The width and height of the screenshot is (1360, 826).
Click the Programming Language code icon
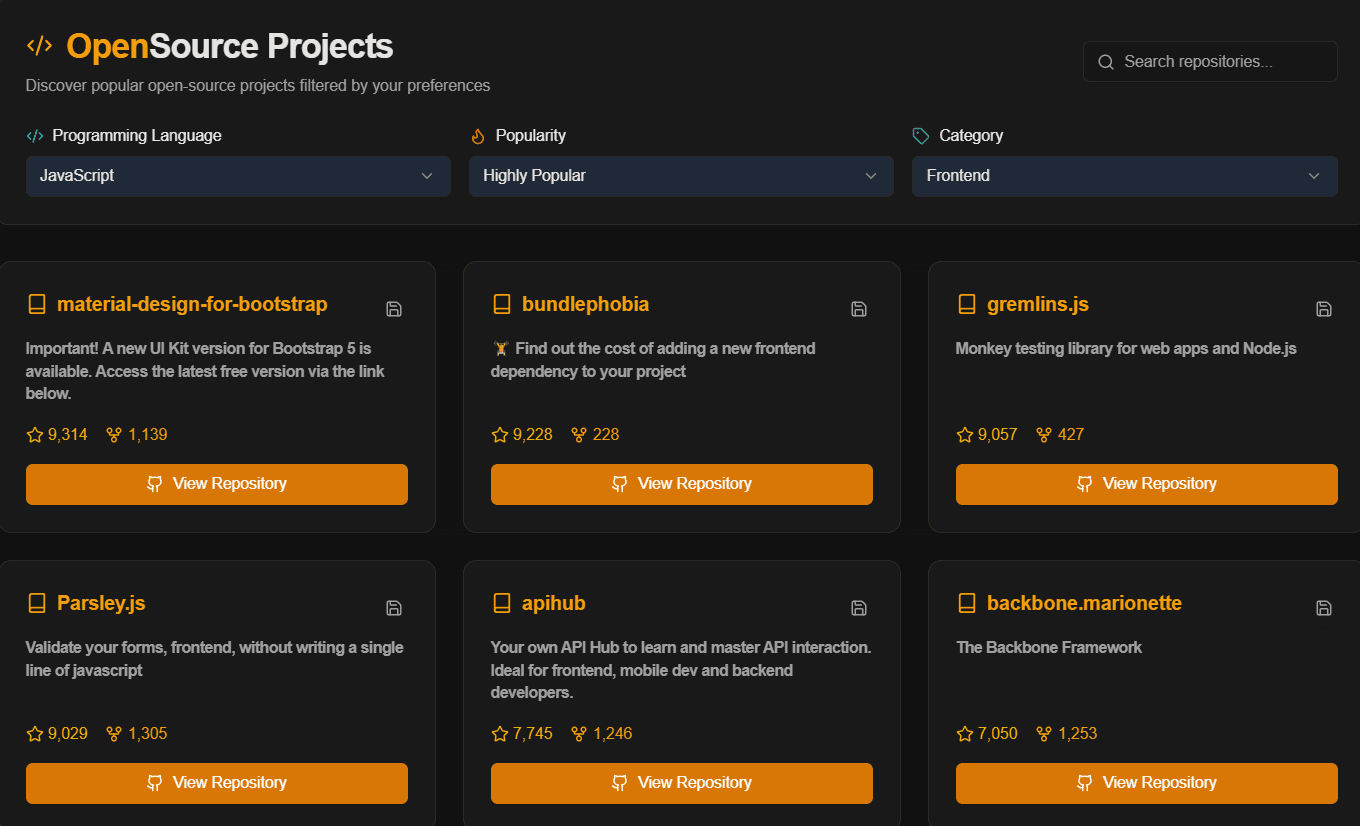click(x=35, y=136)
